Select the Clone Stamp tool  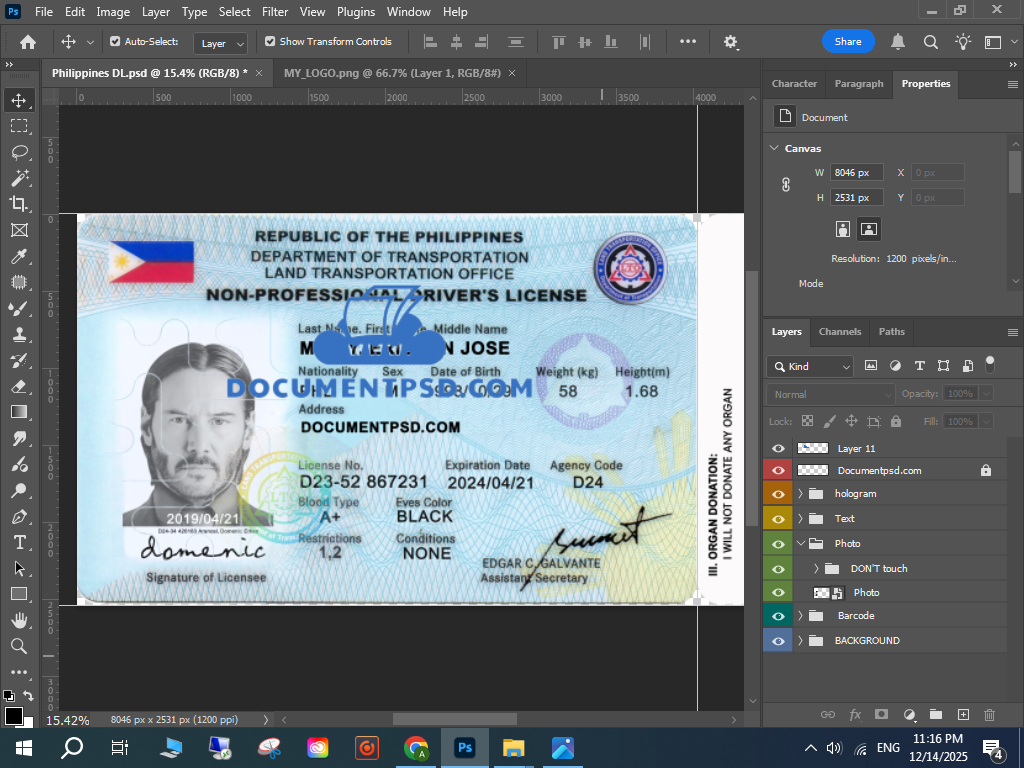tap(19, 334)
